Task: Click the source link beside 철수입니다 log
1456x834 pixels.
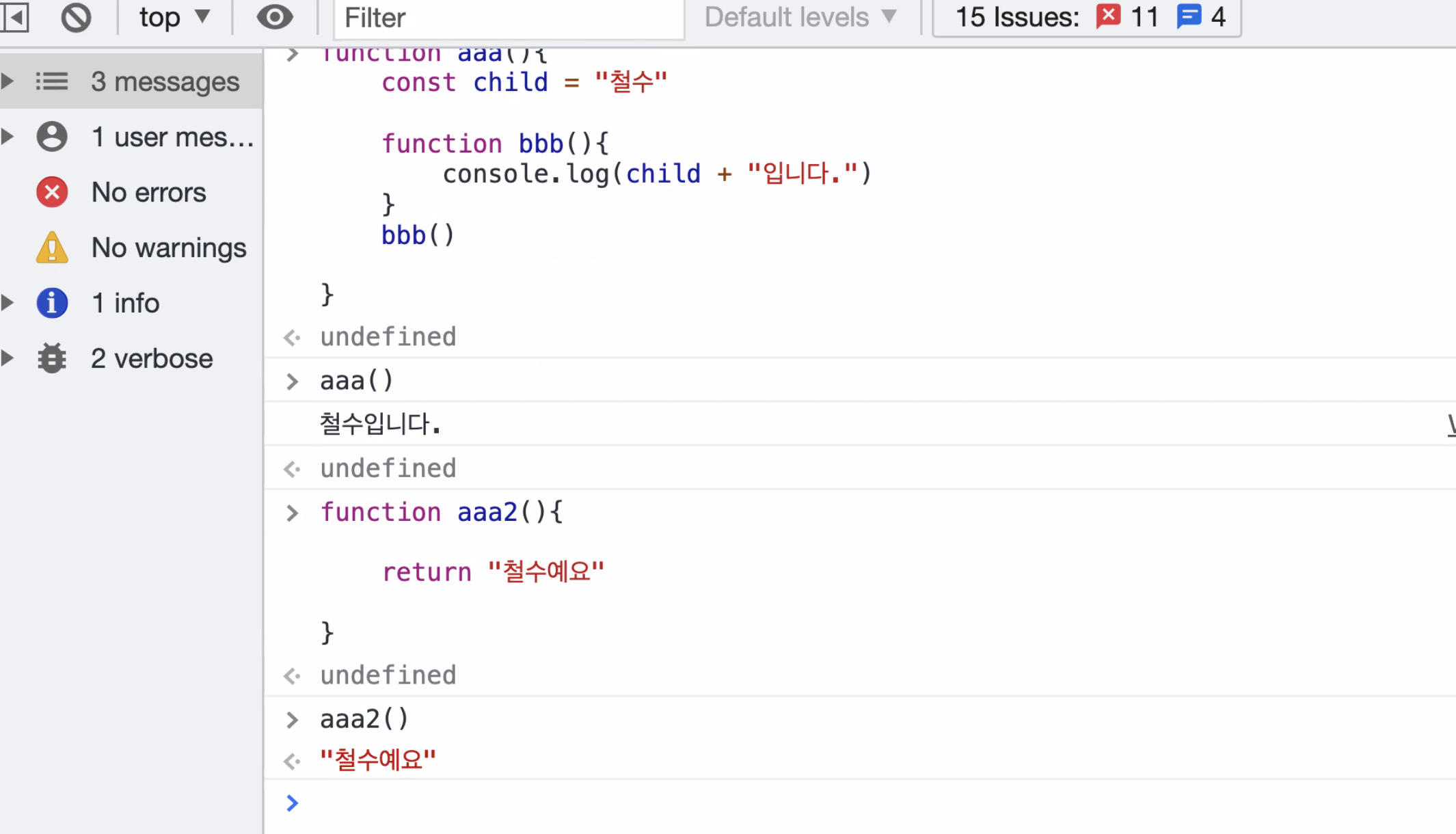Action: 1451,425
